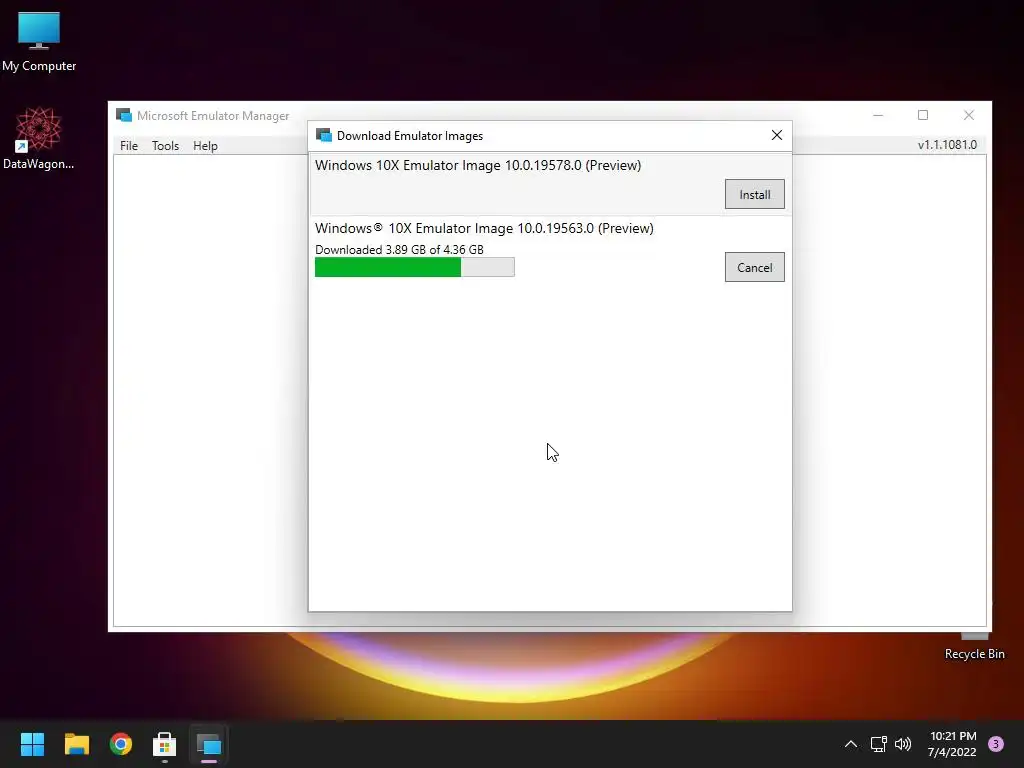Open My Computer desktop icon

(x=39, y=42)
